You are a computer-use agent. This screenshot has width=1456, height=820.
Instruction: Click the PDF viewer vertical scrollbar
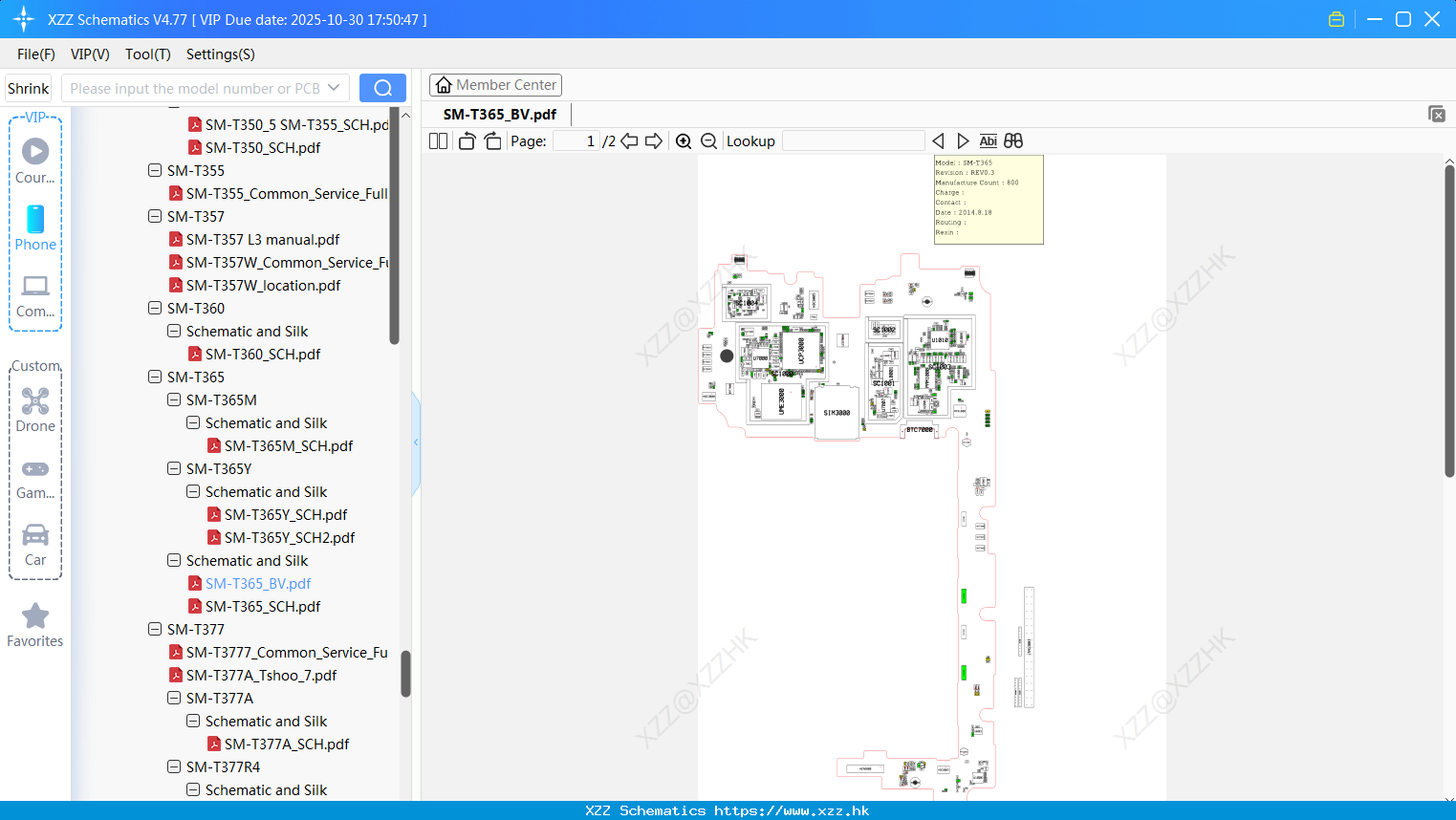1449,320
